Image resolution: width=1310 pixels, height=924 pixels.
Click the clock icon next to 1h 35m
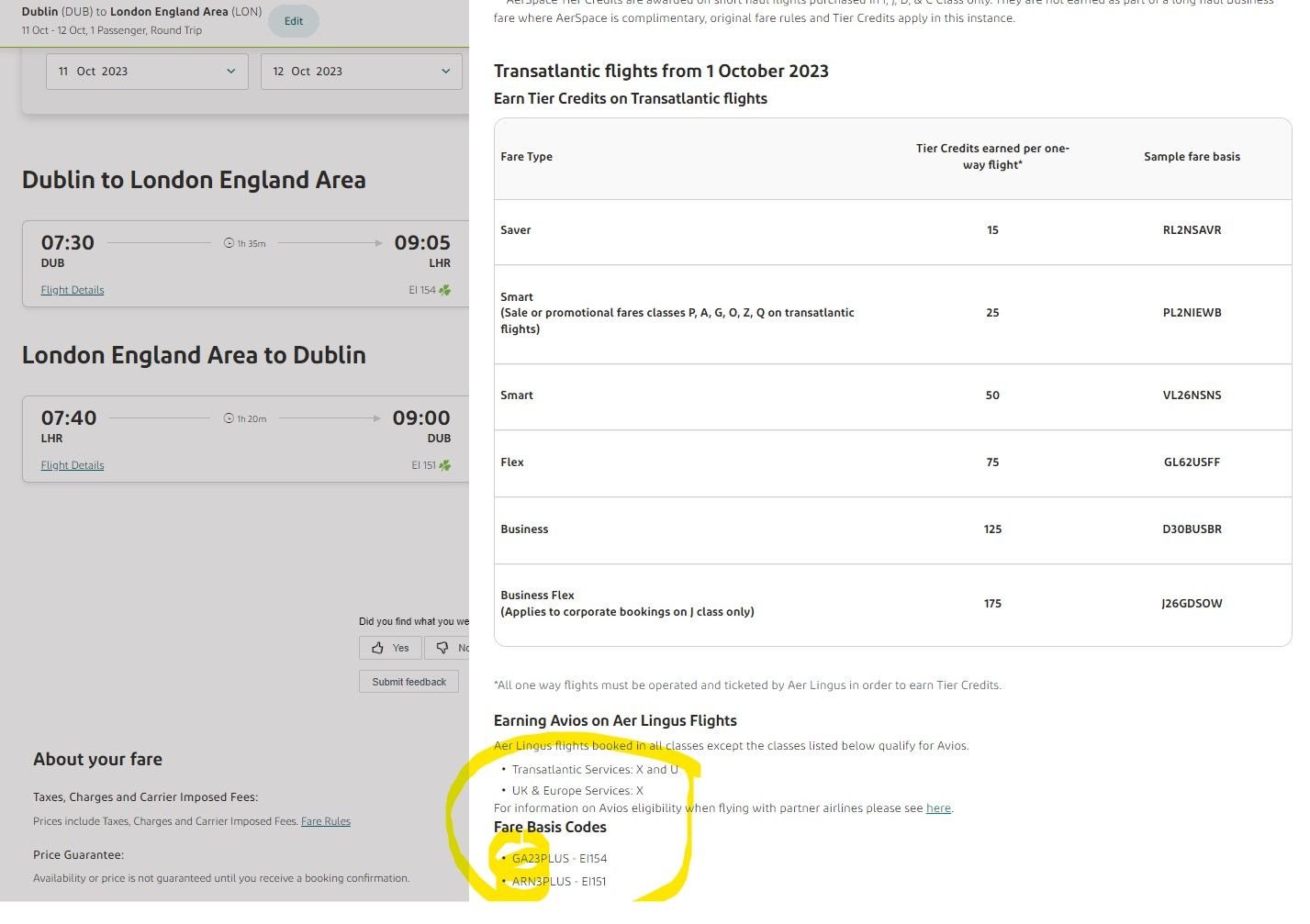coord(230,243)
